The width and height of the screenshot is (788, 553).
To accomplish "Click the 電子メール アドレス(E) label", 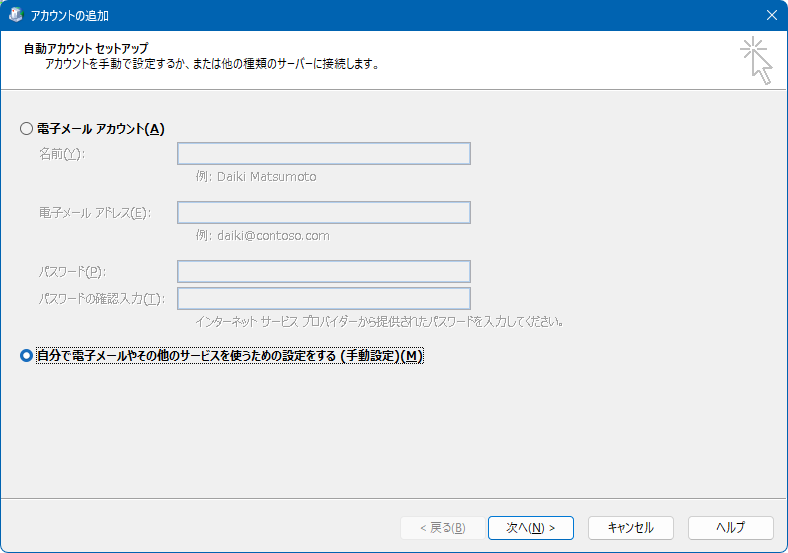I will pos(94,213).
